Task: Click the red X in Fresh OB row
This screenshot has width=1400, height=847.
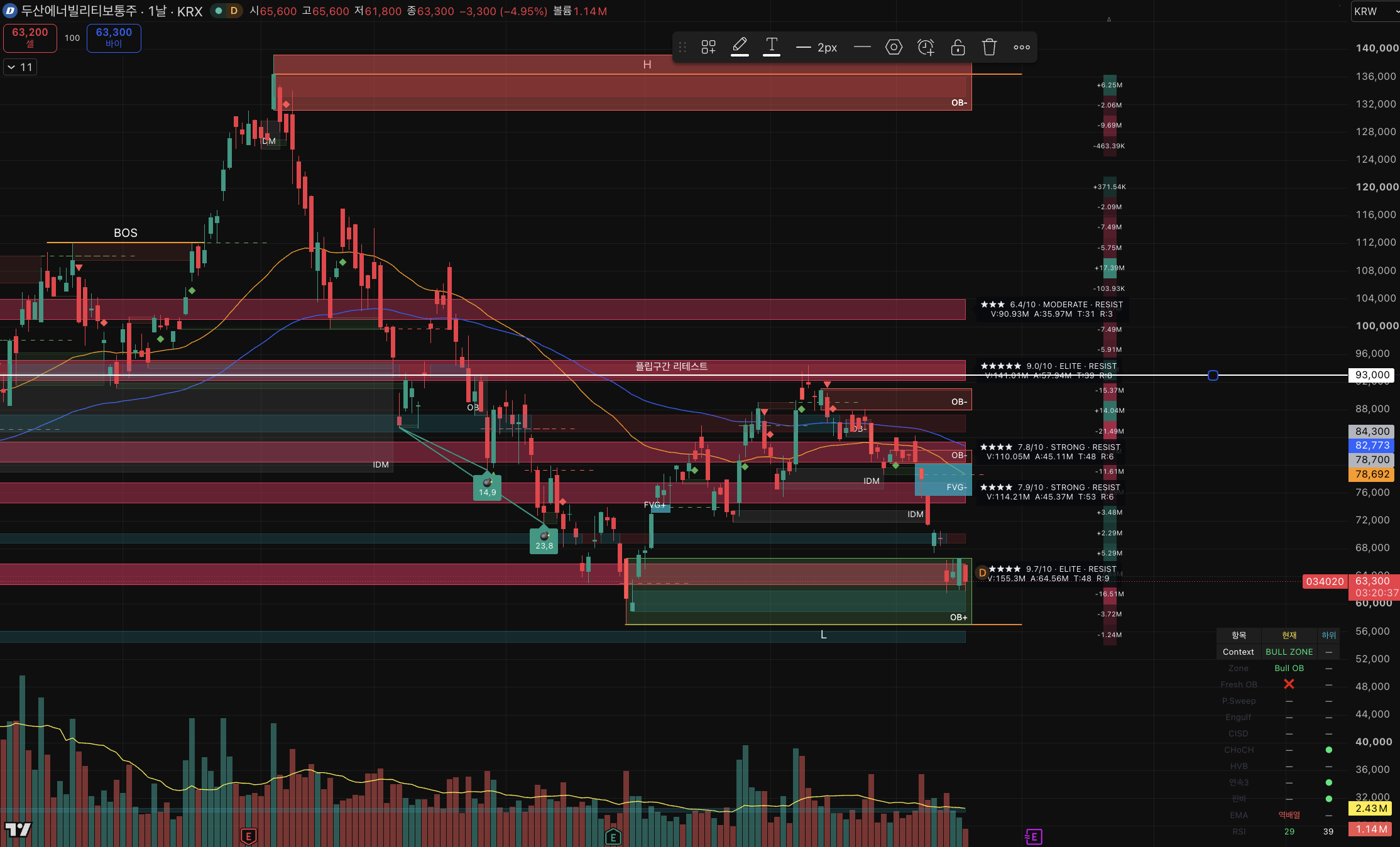Action: tap(1289, 684)
